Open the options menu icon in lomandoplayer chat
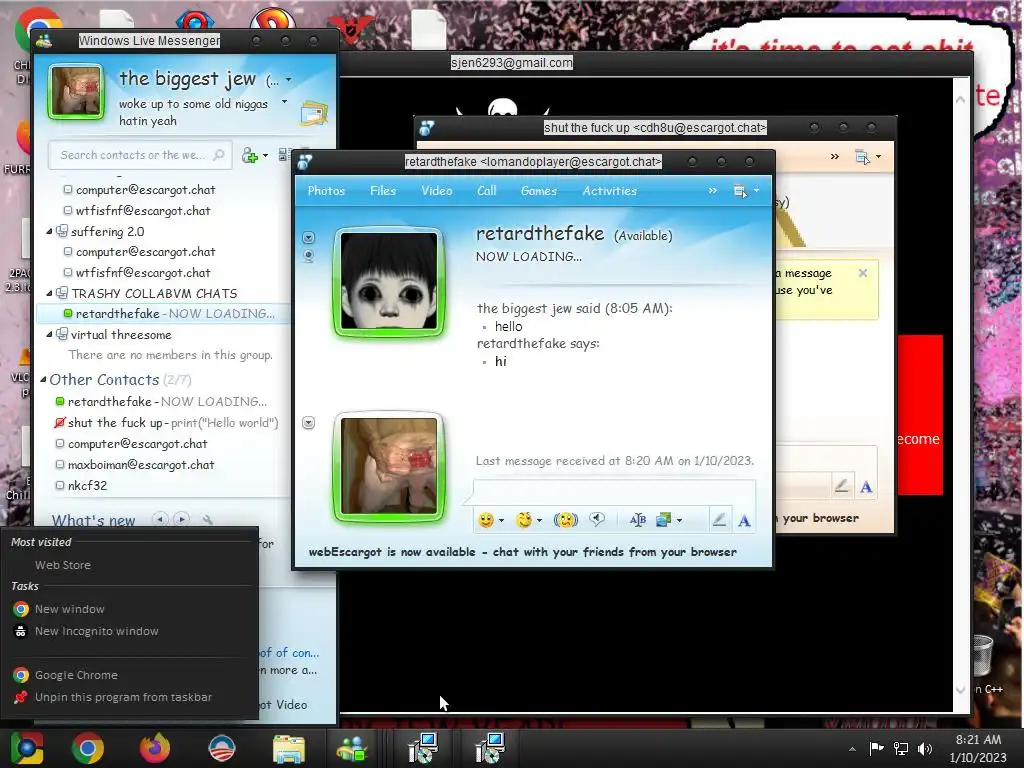 click(739, 191)
